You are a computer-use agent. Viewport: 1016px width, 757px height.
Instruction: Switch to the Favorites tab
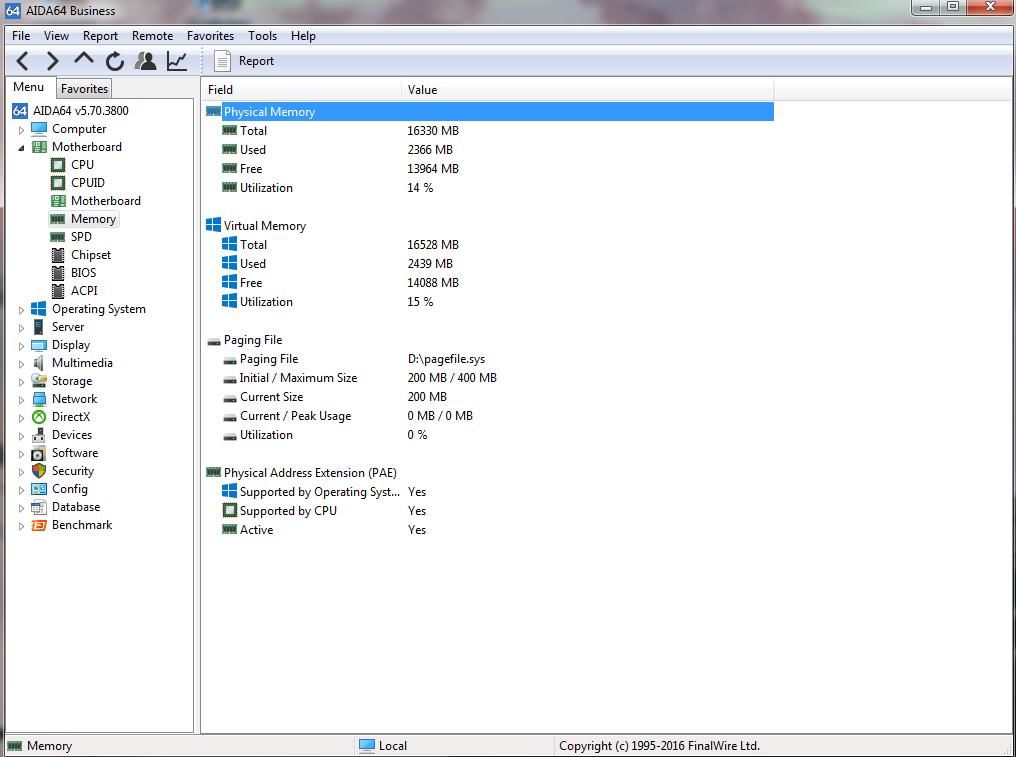84,89
